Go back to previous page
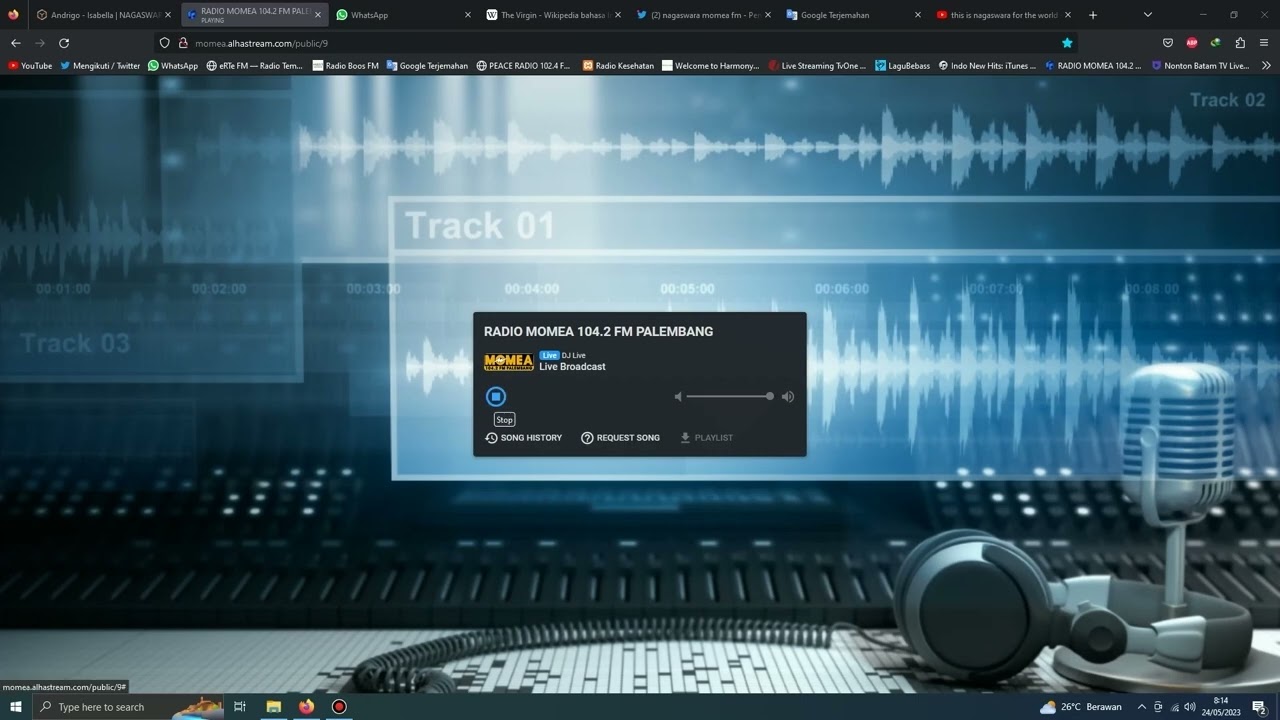The height and width of the screenshot is (720, 1280). (16, 43)
